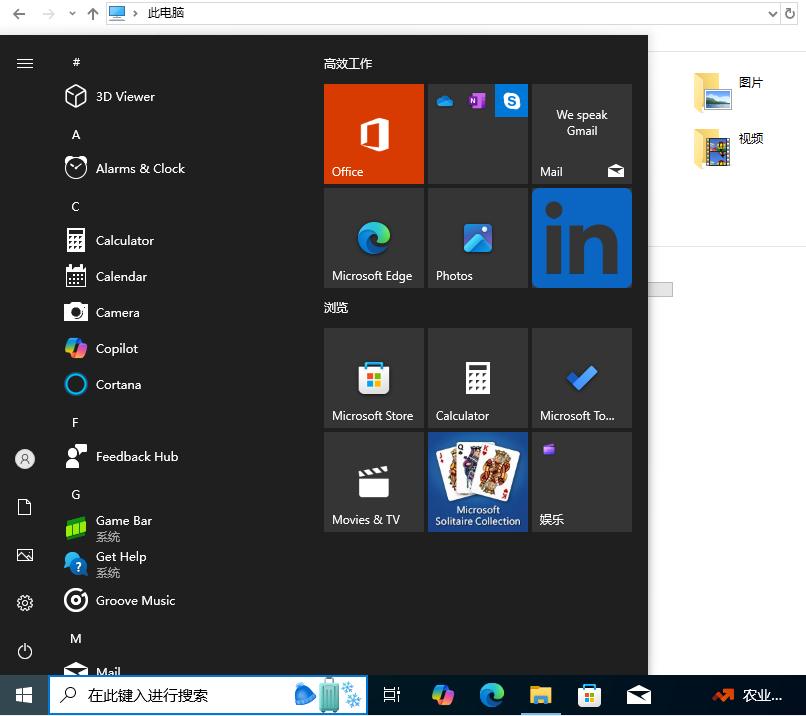Open the OneDrive small tile
Image resolution: width=806 pixels, height=716 pixels.
pyautogui.click(x=445, y=101)
